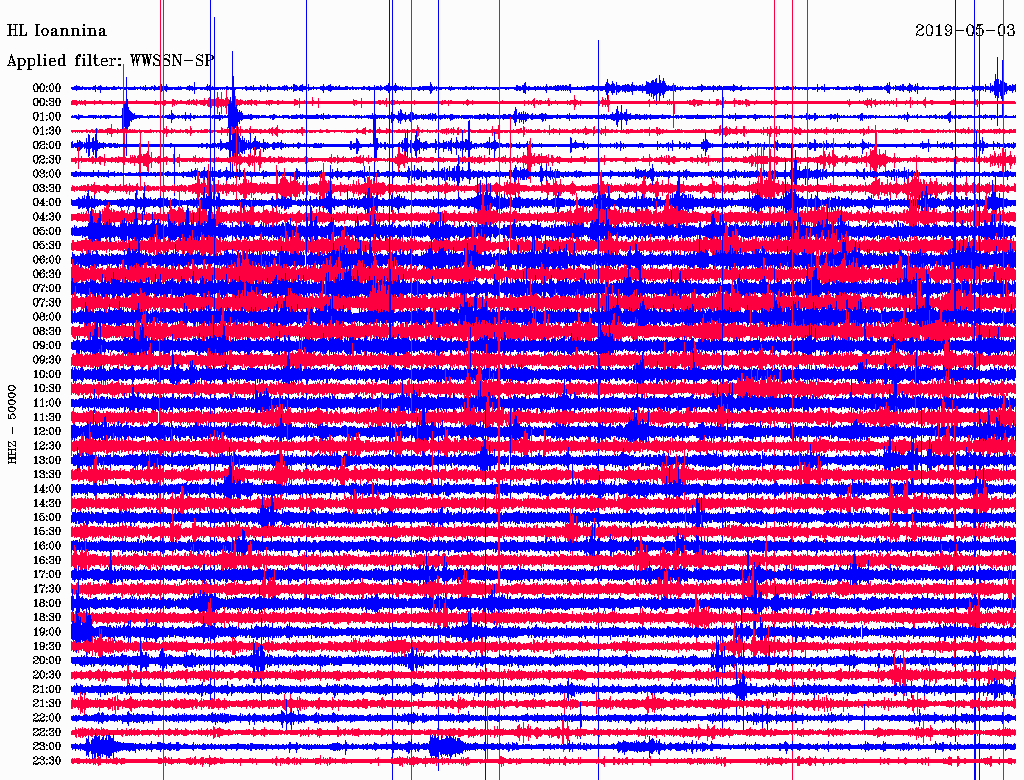Select the 08:00 time label

tap(47, 317)
